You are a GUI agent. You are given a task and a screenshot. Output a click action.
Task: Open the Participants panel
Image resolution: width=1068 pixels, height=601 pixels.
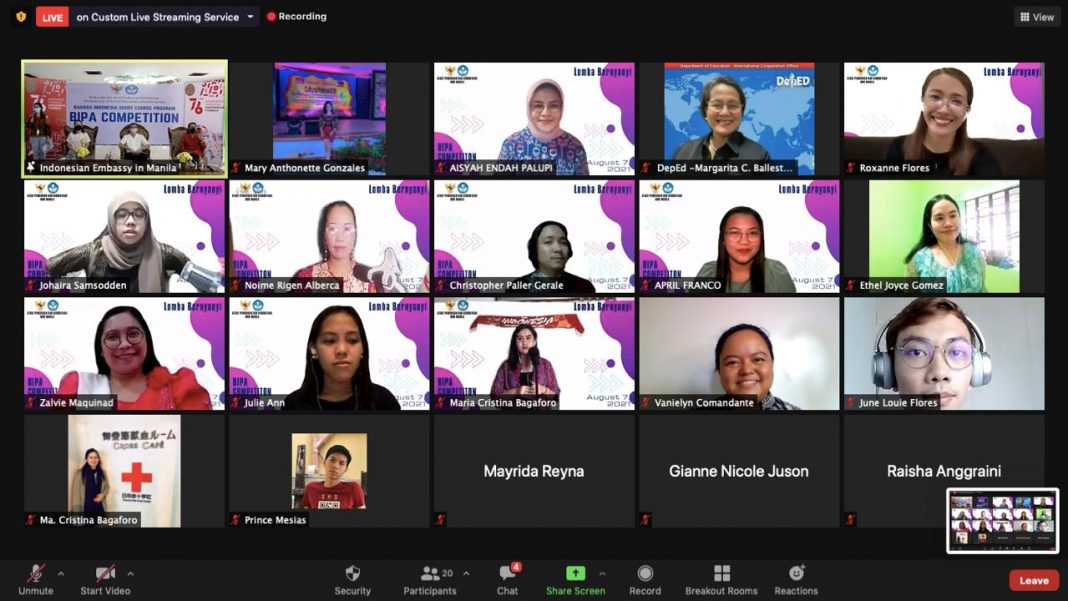(431, 574)
